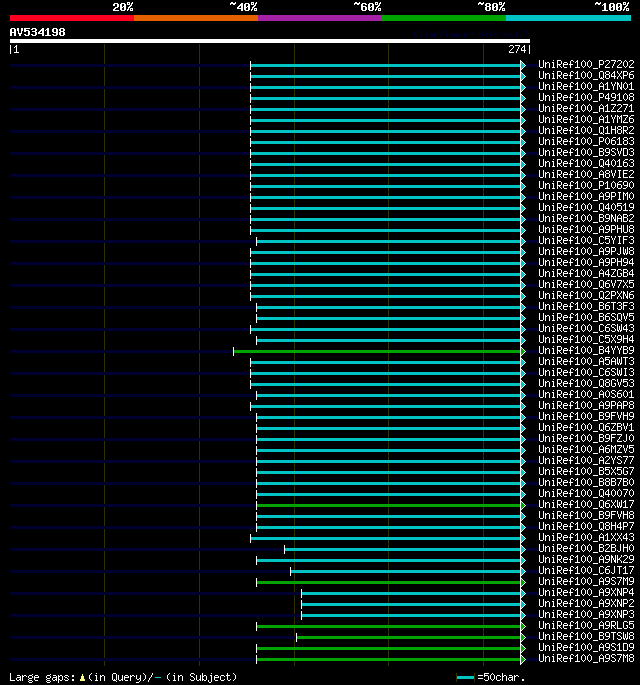The width and height of the screenshot is (640, 685).
Task: Click end arrow of UniRef100_A9RLG5 alignment
Action: click(x=523, y=626)
